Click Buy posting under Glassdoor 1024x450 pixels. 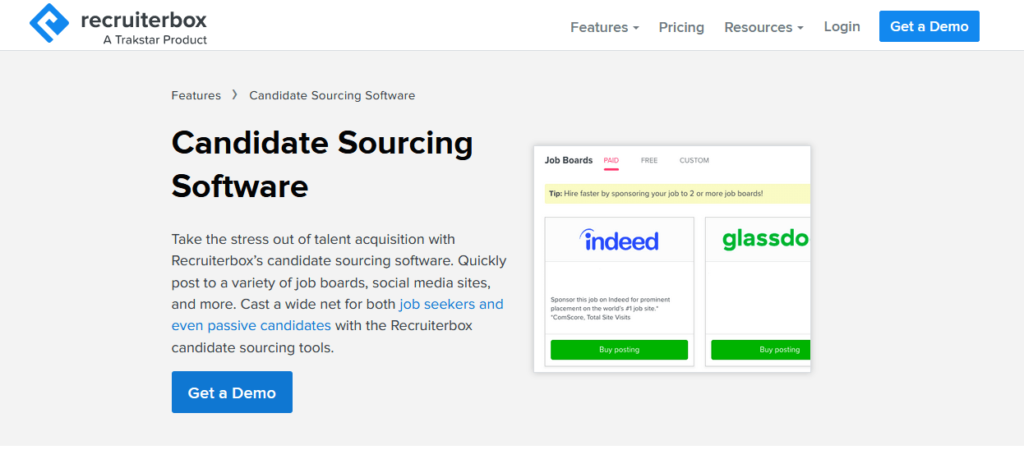[760, 350]
